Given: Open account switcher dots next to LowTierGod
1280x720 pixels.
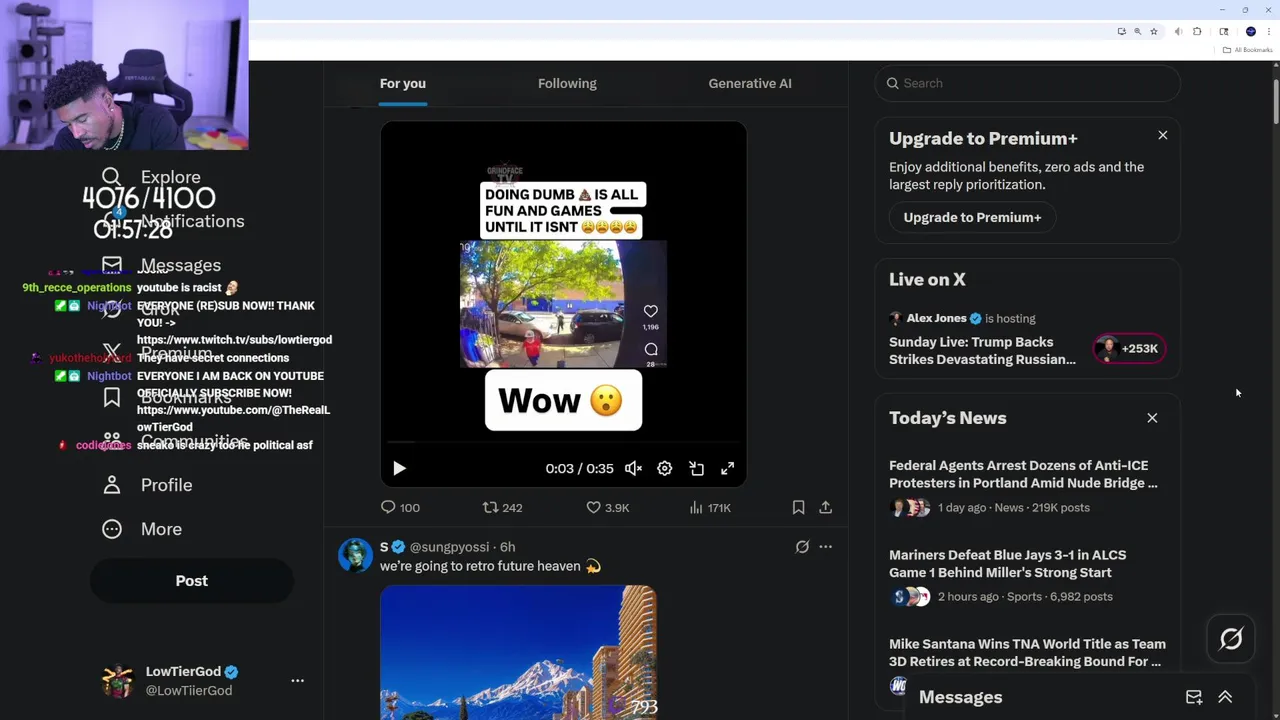Looking at the screenshot, I should [297, 681].
